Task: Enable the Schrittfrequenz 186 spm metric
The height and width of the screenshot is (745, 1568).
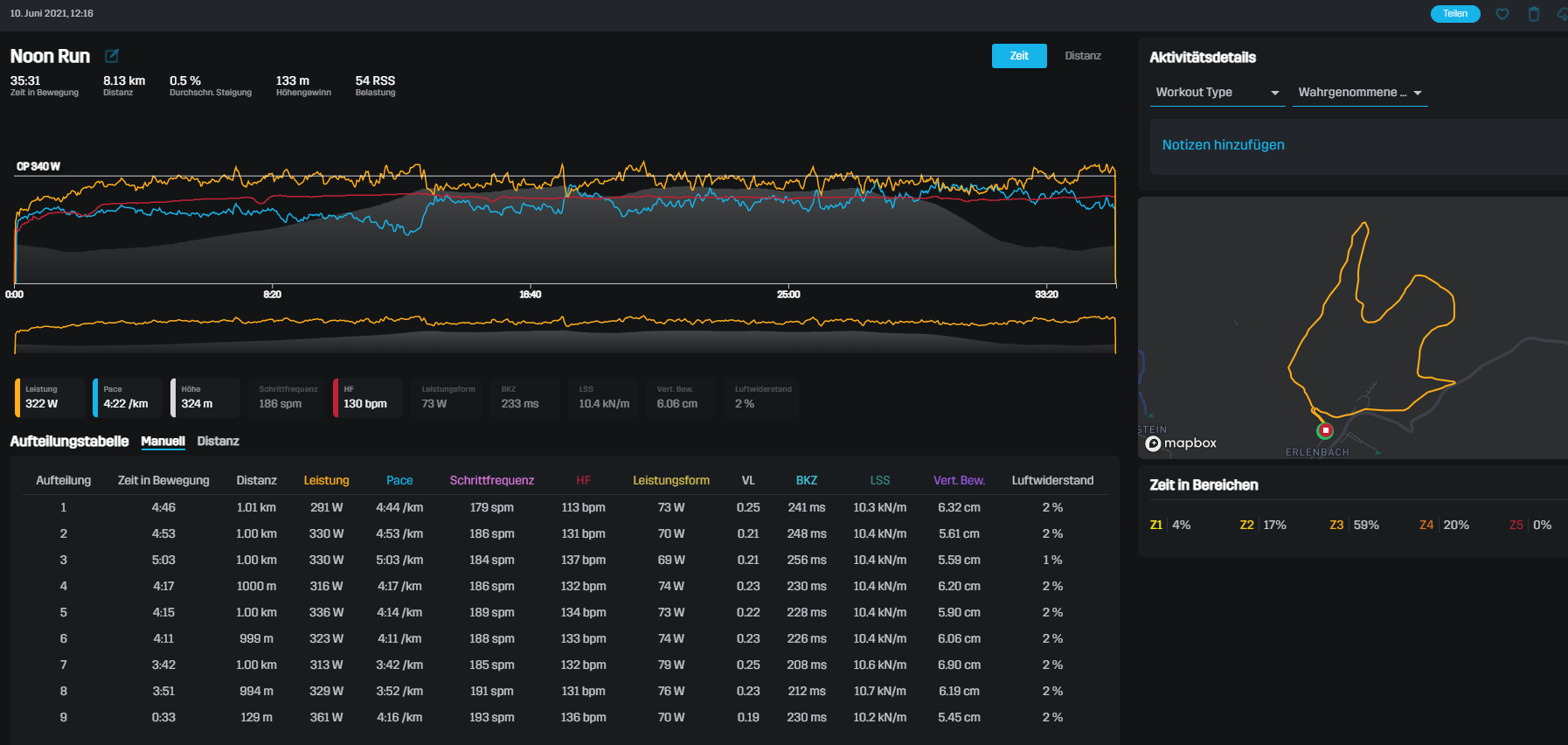Action: click(x=288, y=397)
